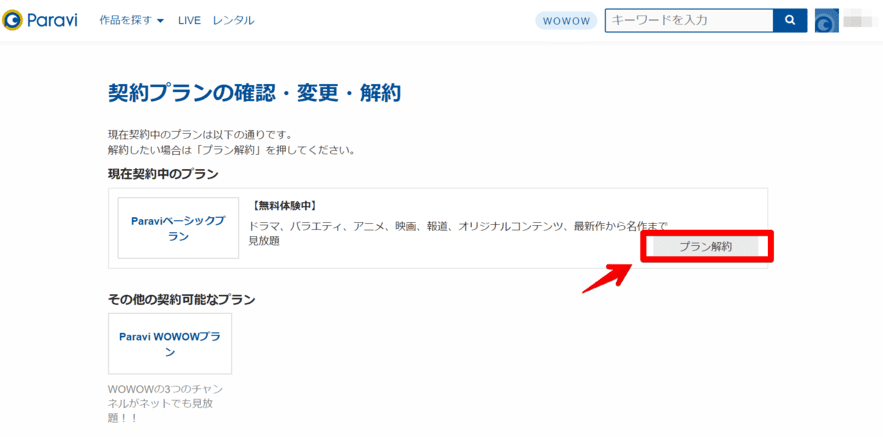This screenshot has width=883, height=437.
Task: Open the 作品を探す dropdown menu
Action: click(x=131, y=21)
